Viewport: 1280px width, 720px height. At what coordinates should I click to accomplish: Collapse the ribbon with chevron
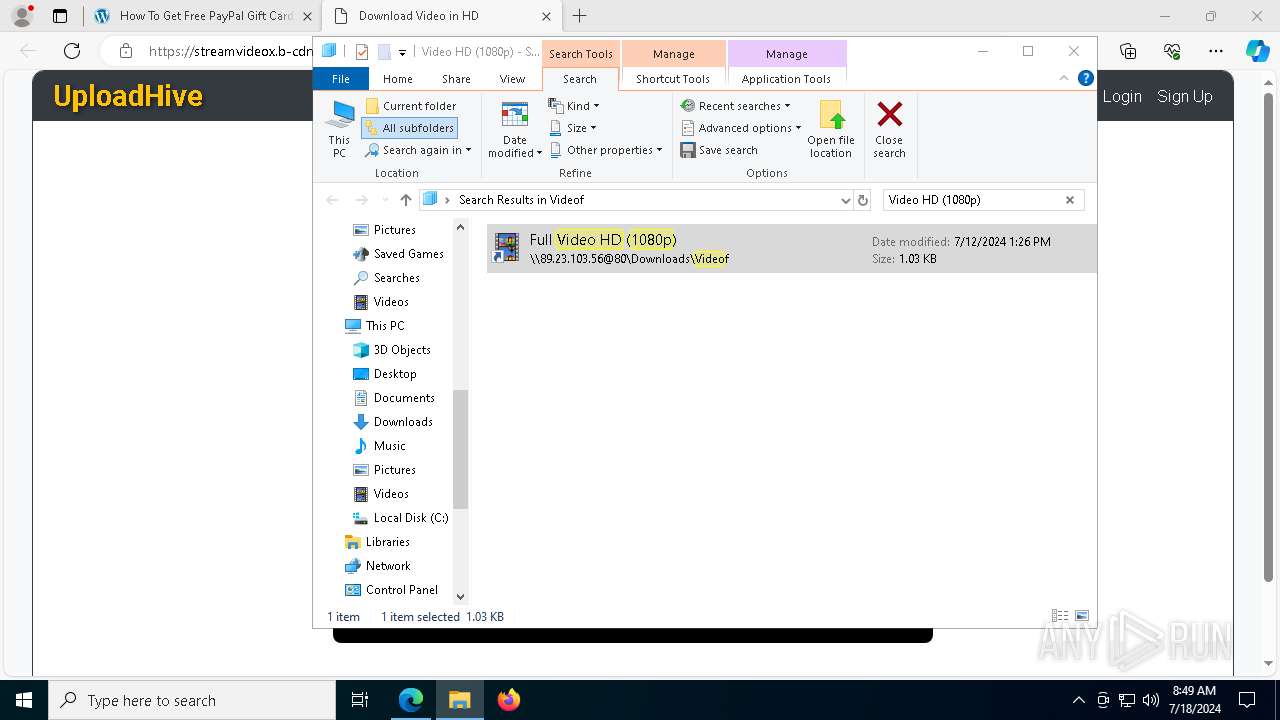[x=1064, y=78]
